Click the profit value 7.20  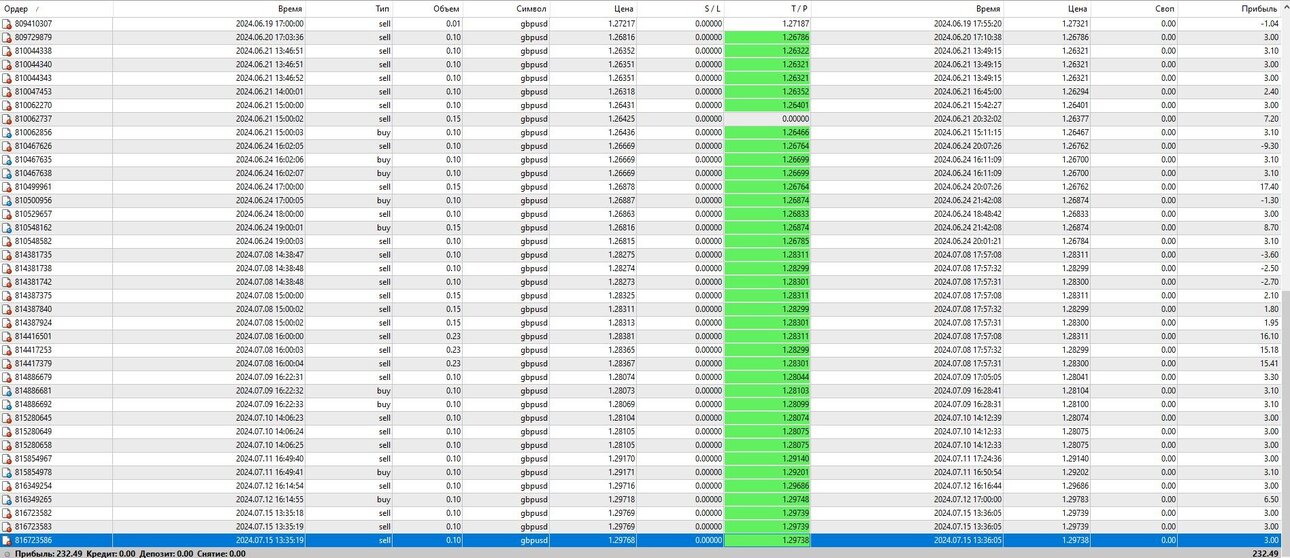(1270, 118)
